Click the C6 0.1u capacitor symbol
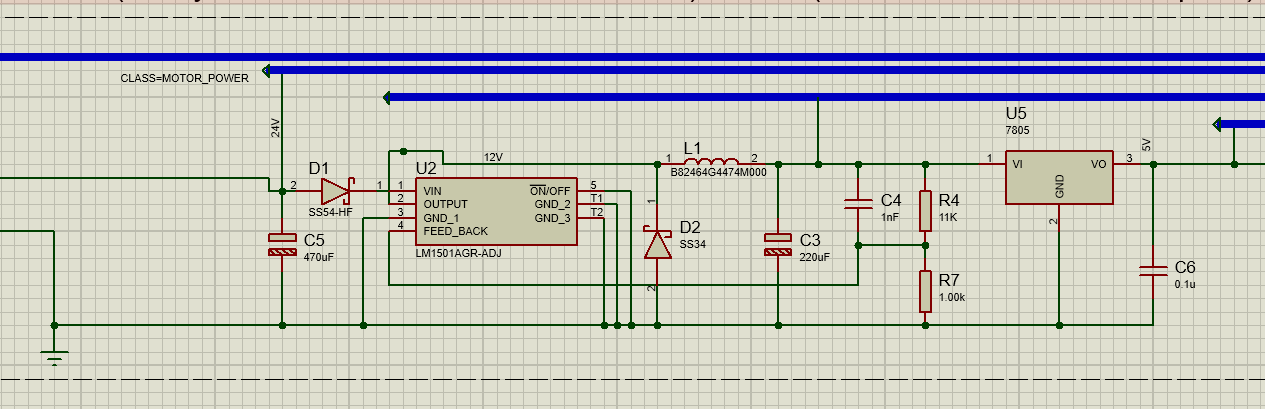Image resolution: width=1265 pixels, height=409 pixels. coord(1153,270)
